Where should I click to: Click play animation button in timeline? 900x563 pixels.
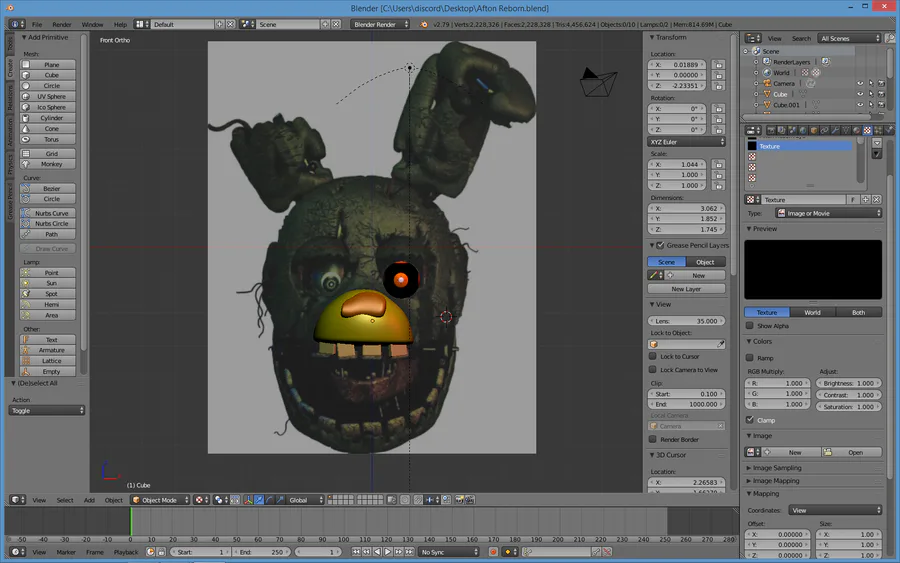click(x=389, y=552)
